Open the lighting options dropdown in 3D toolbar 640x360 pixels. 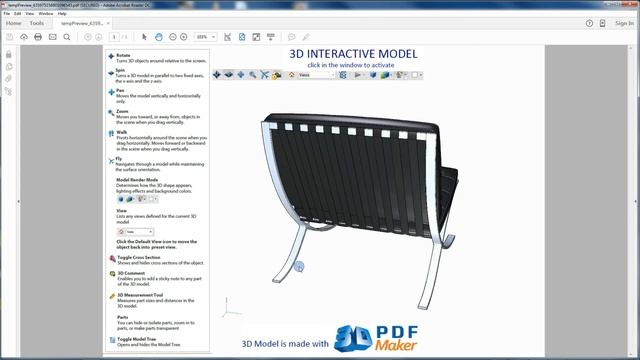(x=401, y=75)
